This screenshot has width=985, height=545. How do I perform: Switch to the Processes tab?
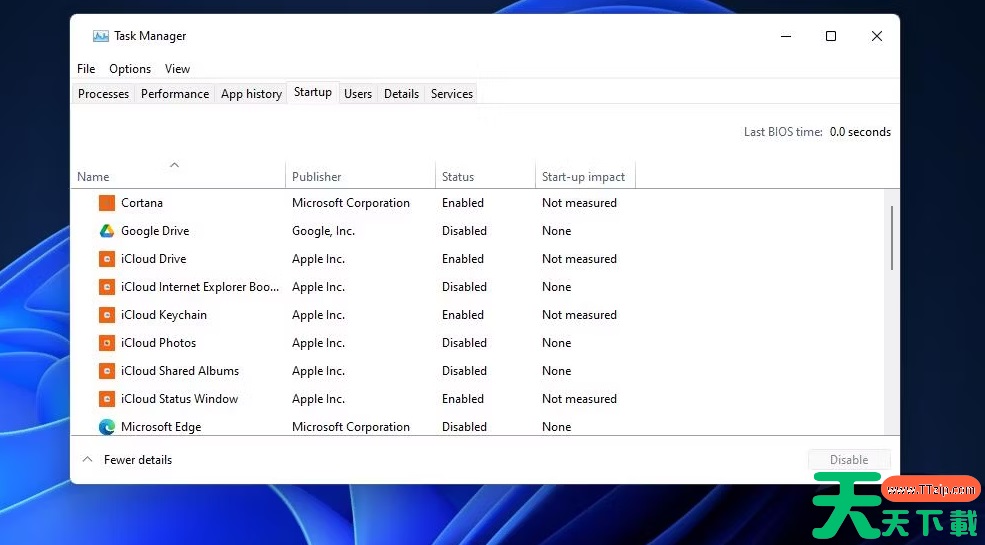(103, 94)
